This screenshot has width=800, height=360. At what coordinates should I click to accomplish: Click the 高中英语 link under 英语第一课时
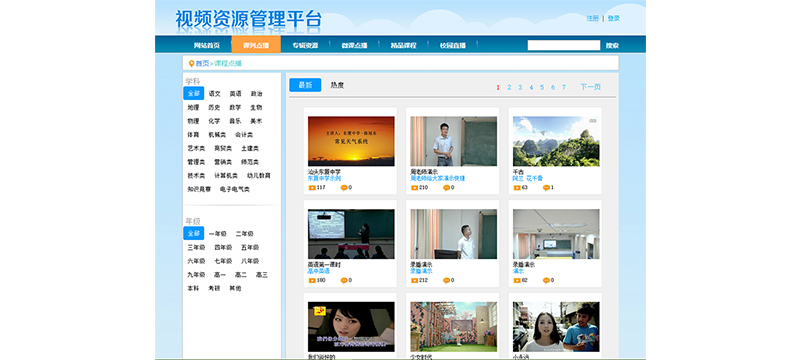[x=318, y=271]
